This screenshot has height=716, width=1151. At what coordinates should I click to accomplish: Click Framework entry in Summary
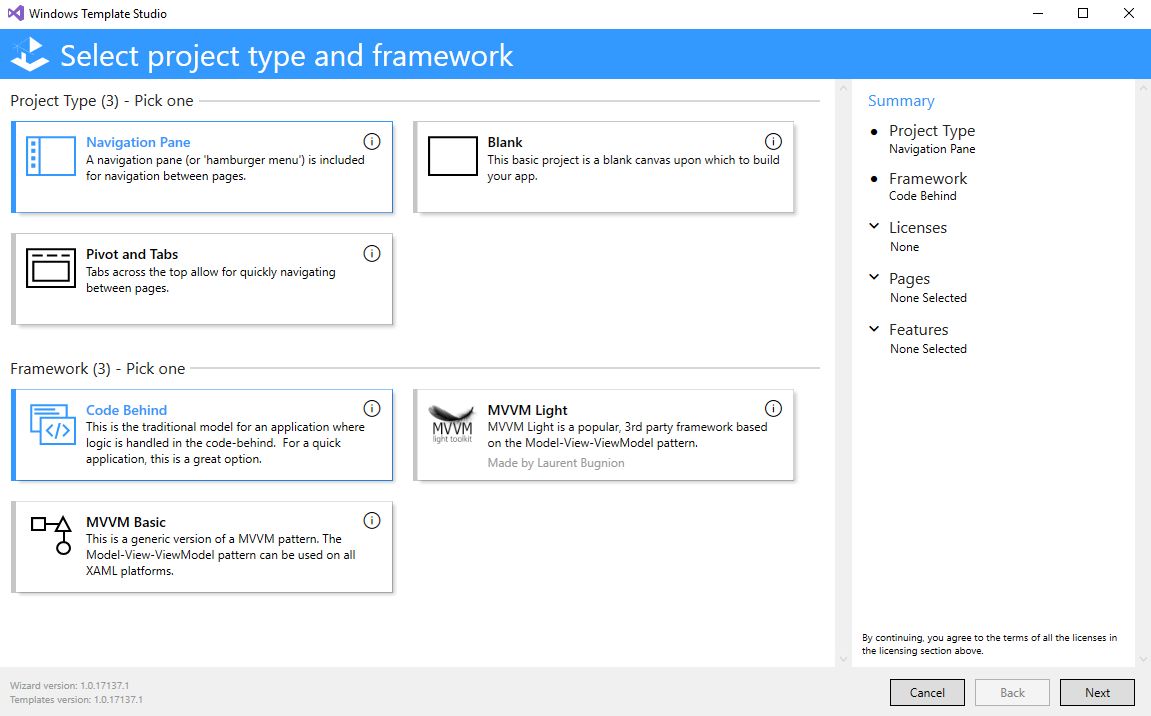[x=928, y=178]
